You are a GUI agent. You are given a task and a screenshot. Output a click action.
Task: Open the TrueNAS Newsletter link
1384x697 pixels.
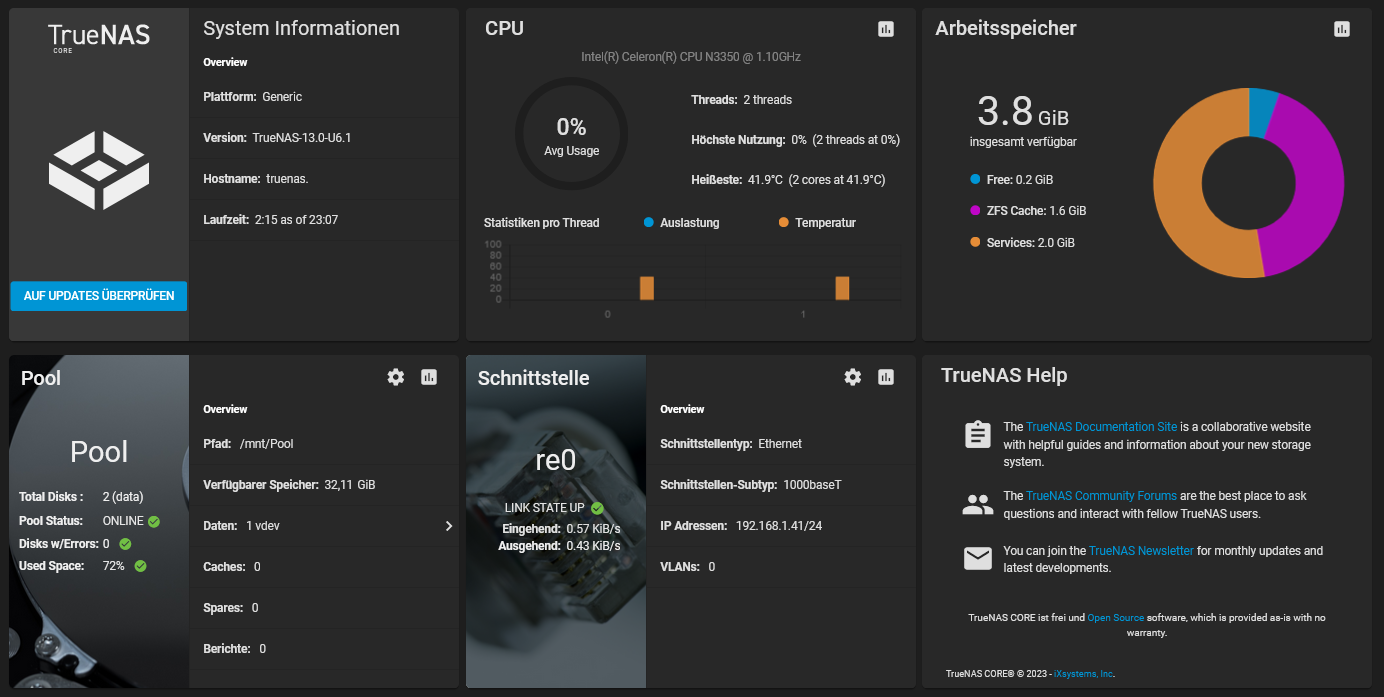tap(1141, 551)
